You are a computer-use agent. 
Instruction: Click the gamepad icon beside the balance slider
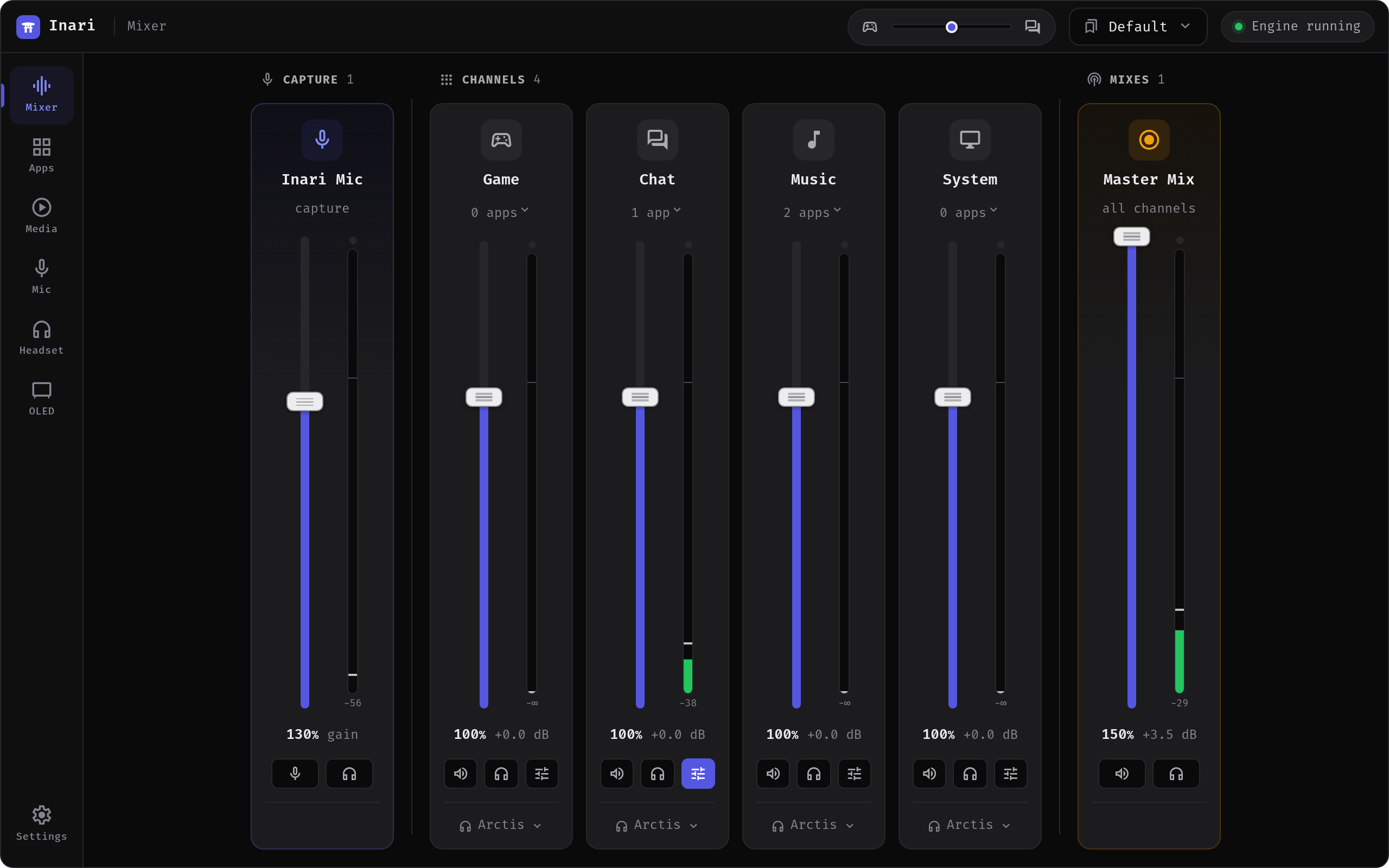pos(870,27)
